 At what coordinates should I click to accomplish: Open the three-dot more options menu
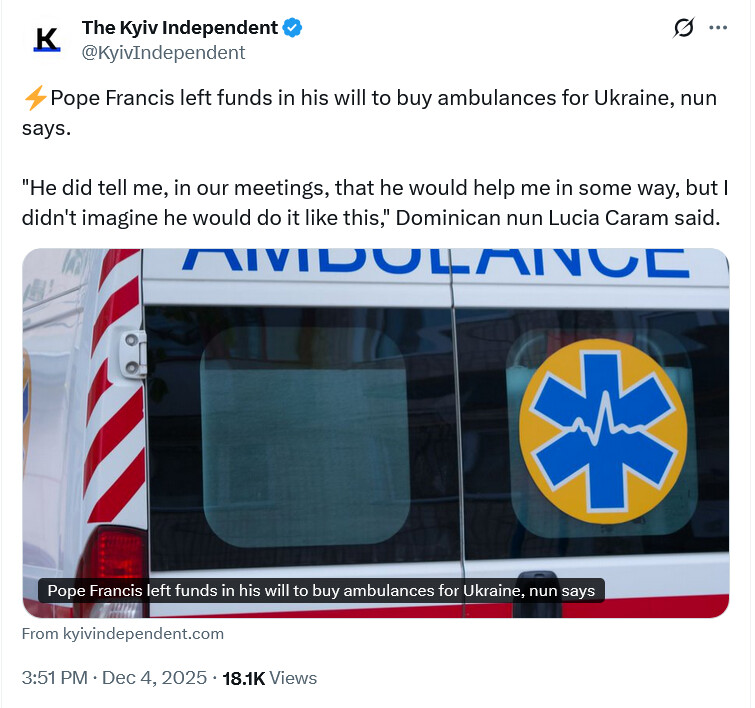click(x=718, y=27)
